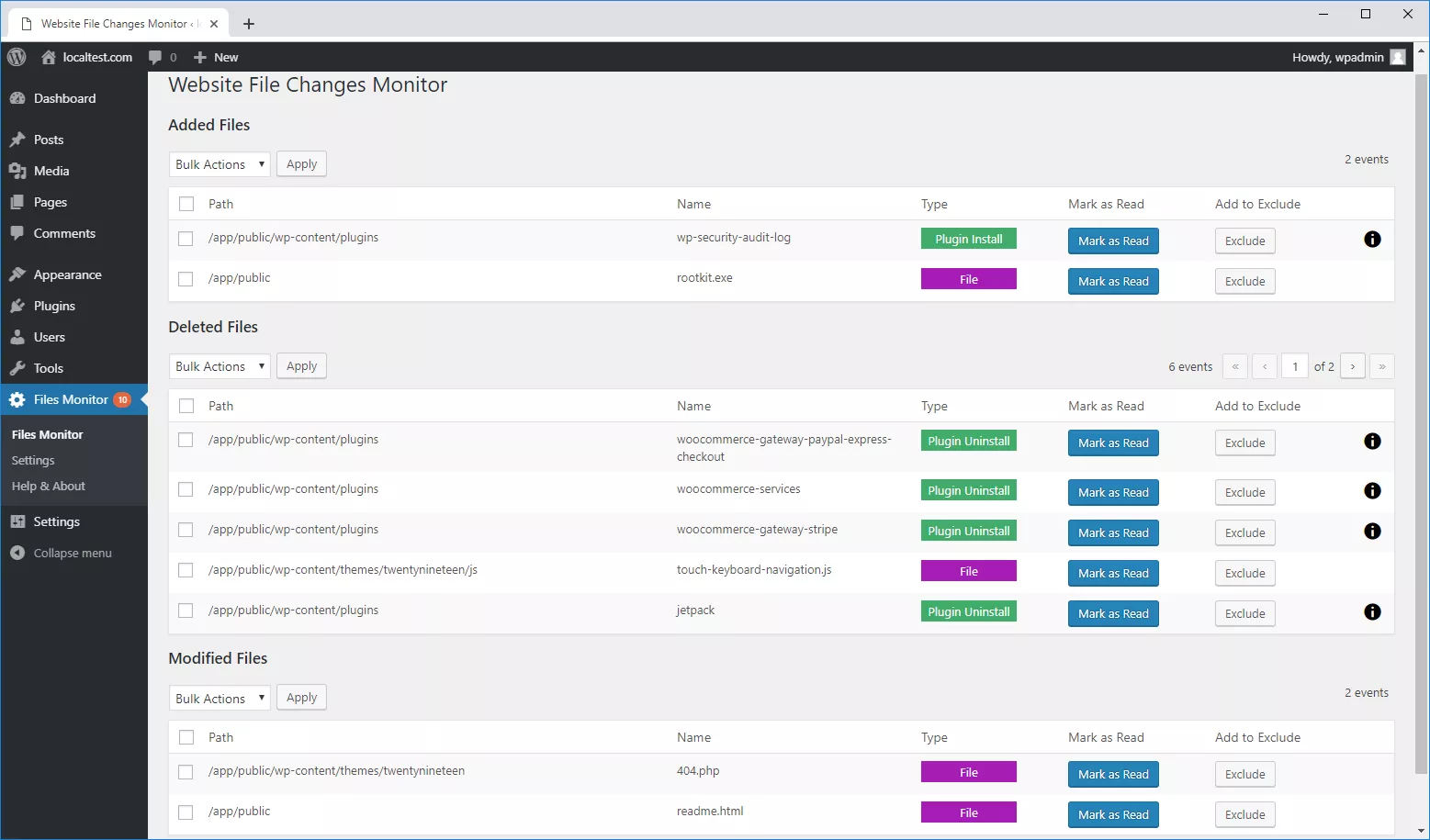The height and width of the screenshot is (840, 1430).
Task: Check the 404.php row
Action: pyautogui.click(x=186, y=772)
